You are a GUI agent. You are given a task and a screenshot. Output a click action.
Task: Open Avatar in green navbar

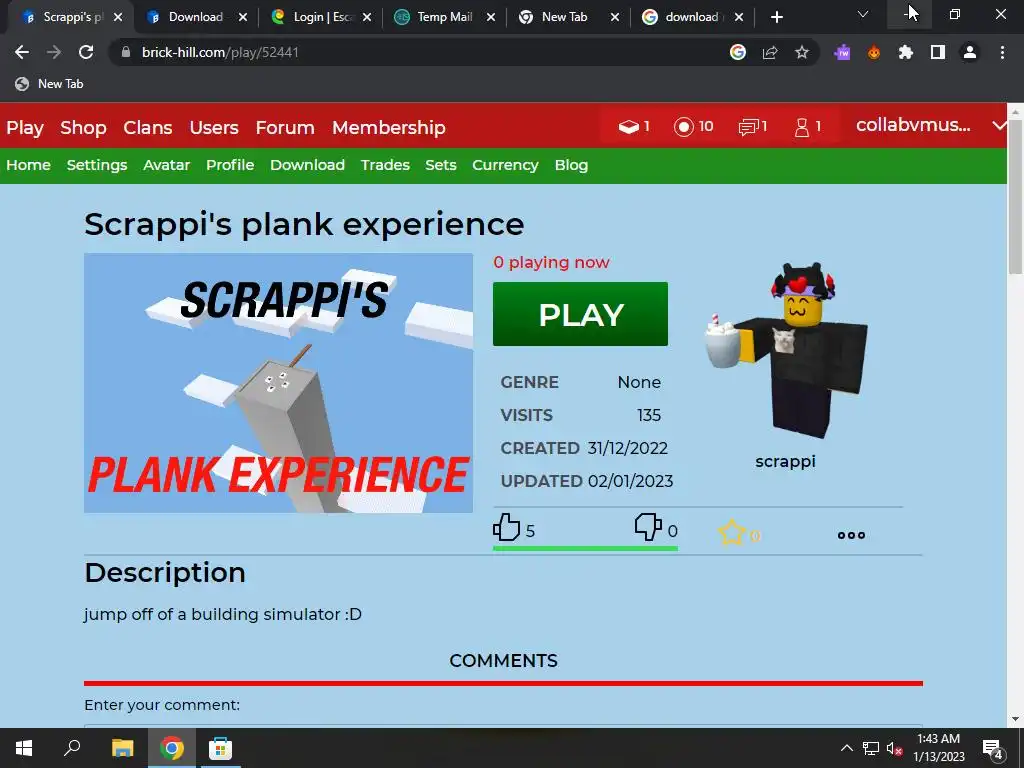click(167, 165)
